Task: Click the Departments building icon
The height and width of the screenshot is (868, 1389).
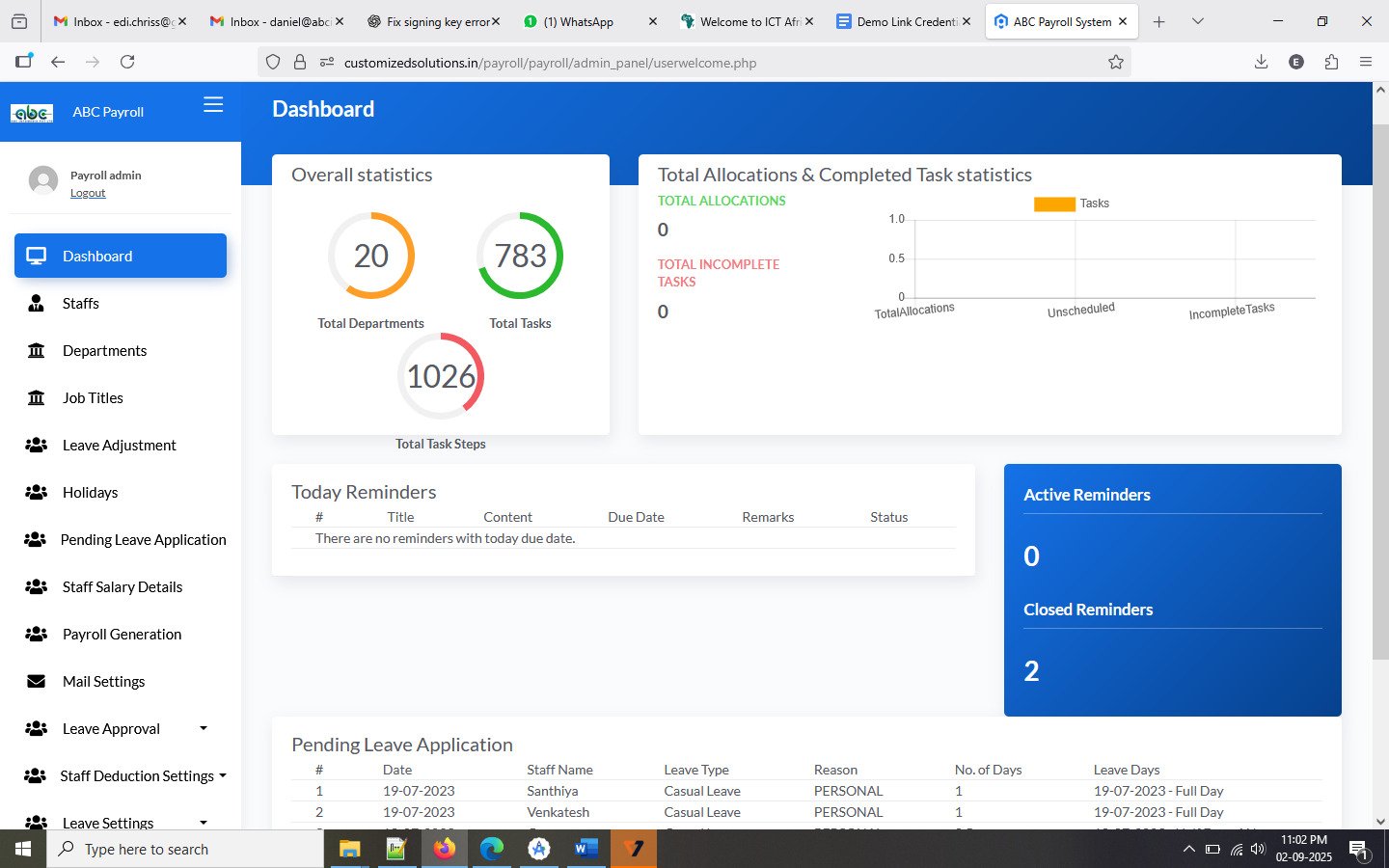Action: [37, 351]
